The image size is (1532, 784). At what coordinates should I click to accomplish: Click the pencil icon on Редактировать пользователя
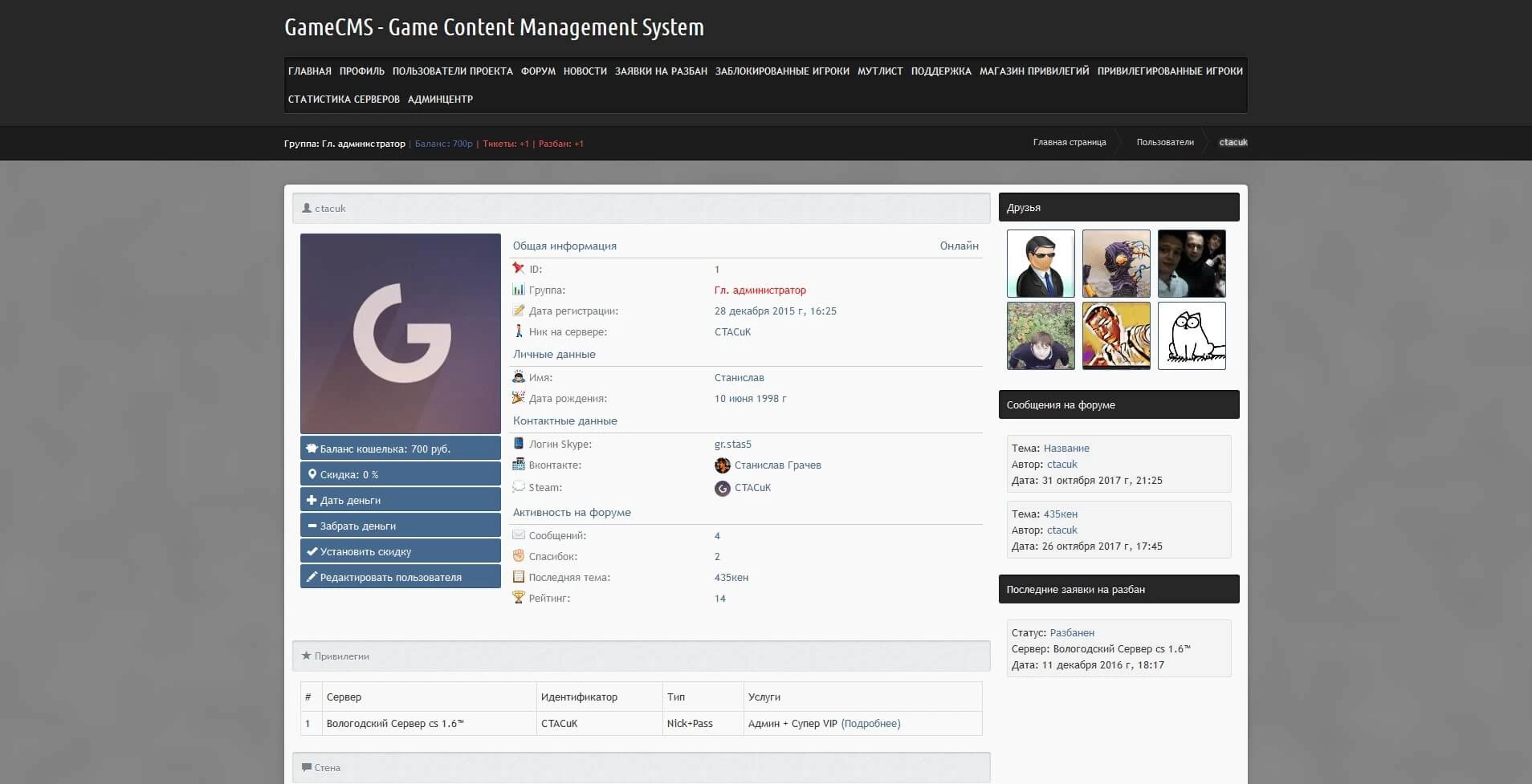312,577
